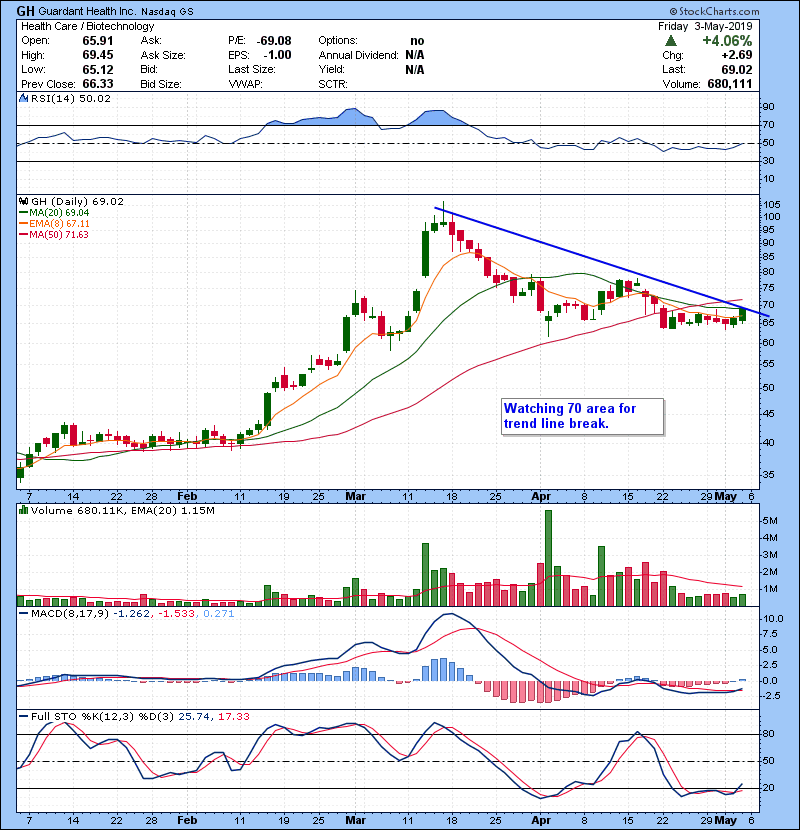The height and width of the screenshot is (830, 800).
Task: Click the RSI indicator icon
Action: 23,98
